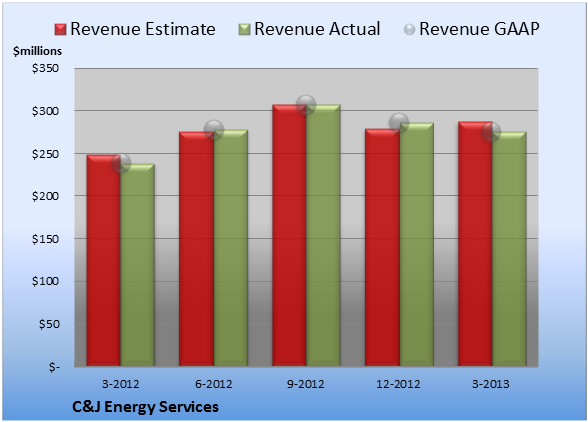Click the 12-2012 GAAP sphere marker
Viewport: 588px width, 422px height.
[x=399, y=122]
